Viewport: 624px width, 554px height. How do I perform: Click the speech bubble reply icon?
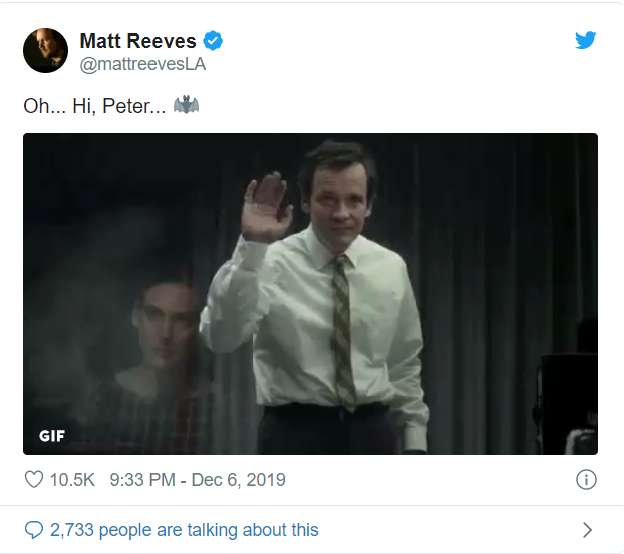[x=34, y=530]
